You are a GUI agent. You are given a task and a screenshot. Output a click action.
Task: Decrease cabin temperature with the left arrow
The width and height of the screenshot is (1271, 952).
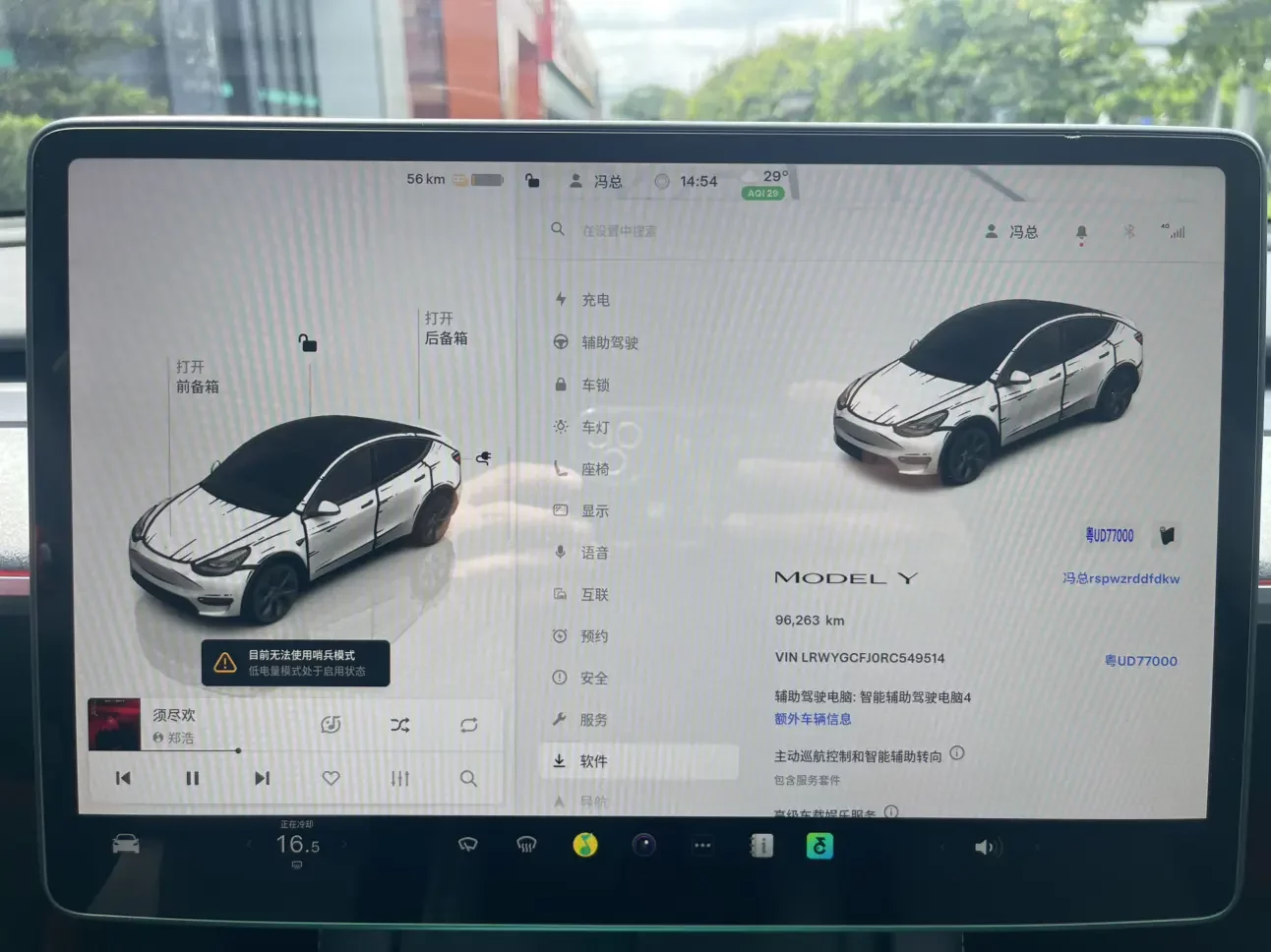coord(249,844)
